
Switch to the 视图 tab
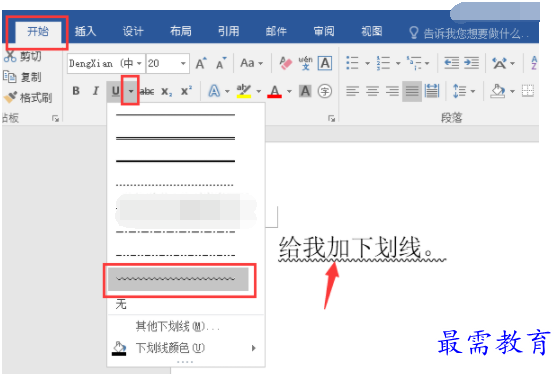[x=372, y=31]
